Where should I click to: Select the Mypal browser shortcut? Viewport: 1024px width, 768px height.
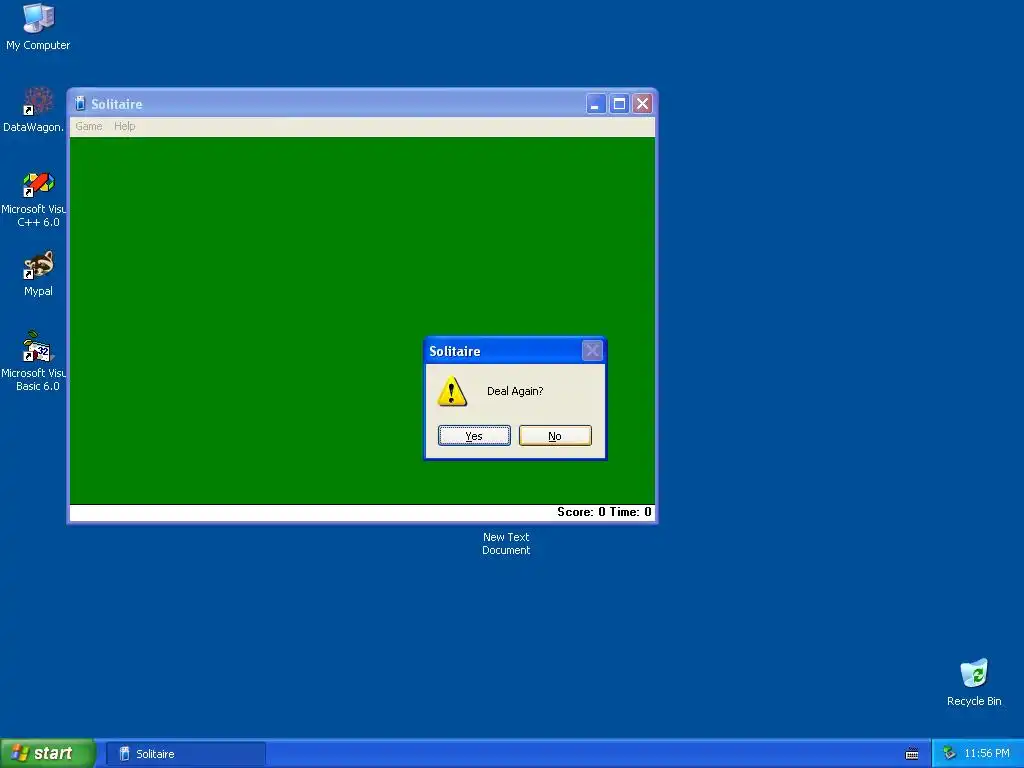(38, 274)
